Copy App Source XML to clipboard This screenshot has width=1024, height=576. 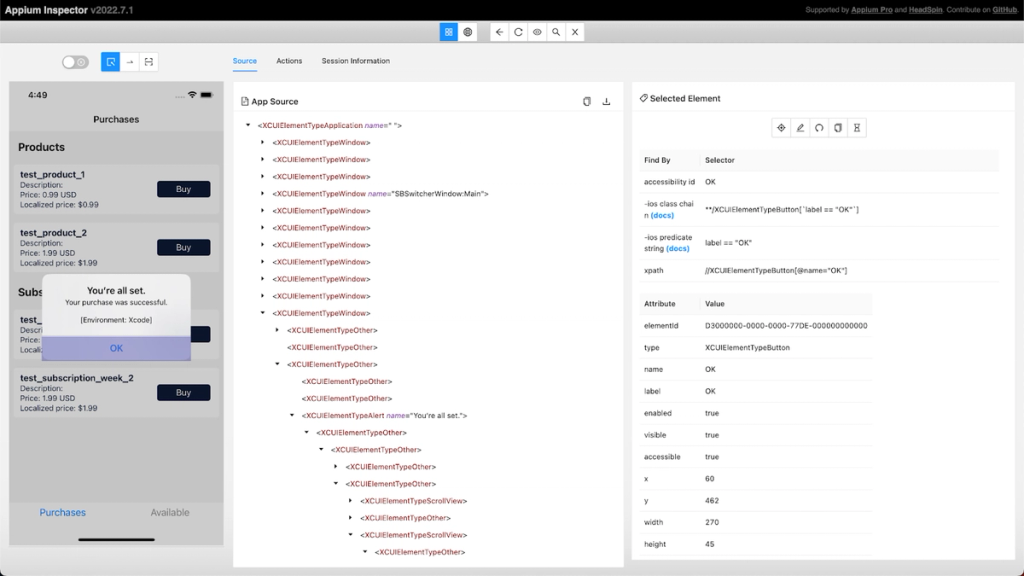tap(586, 101)
